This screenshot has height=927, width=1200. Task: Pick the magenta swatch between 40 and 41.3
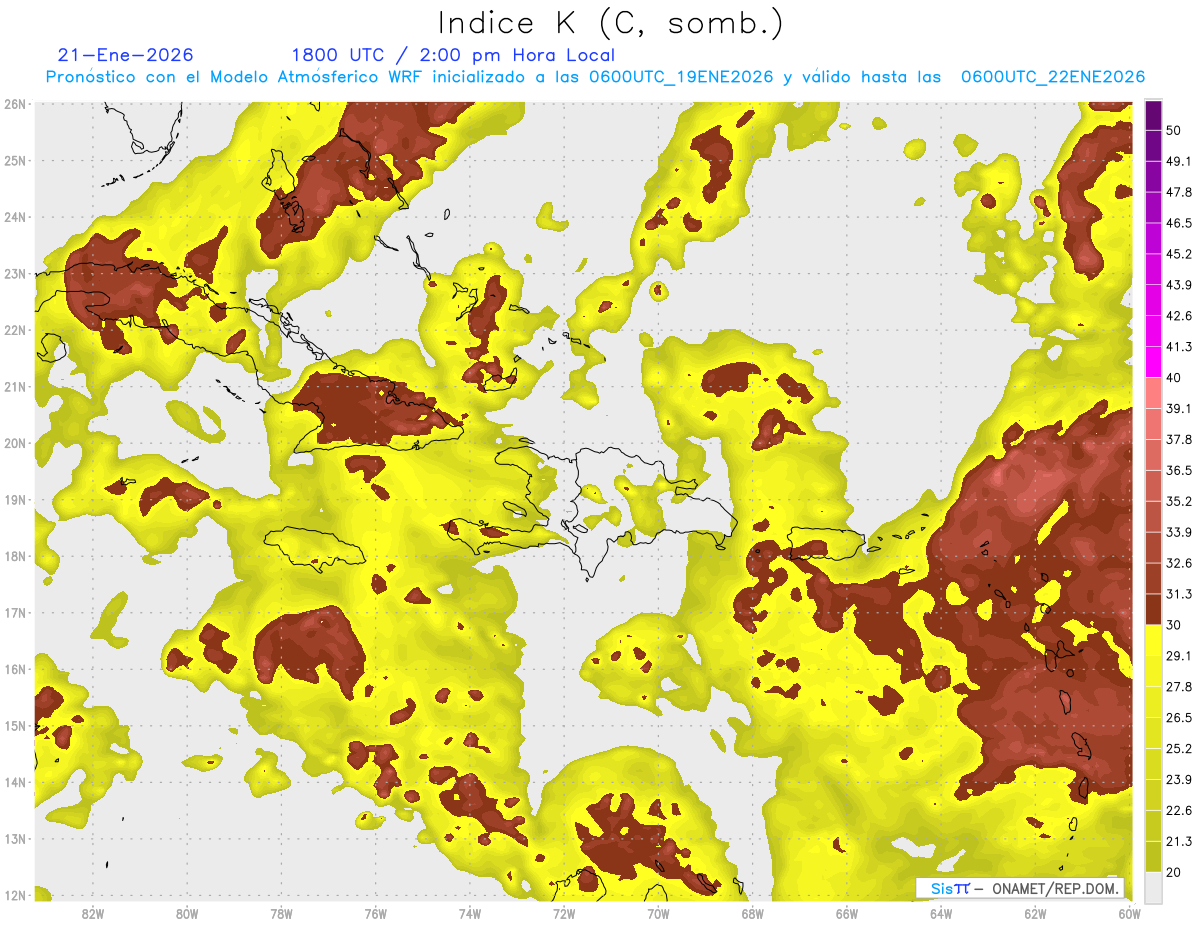(1153, 362)
